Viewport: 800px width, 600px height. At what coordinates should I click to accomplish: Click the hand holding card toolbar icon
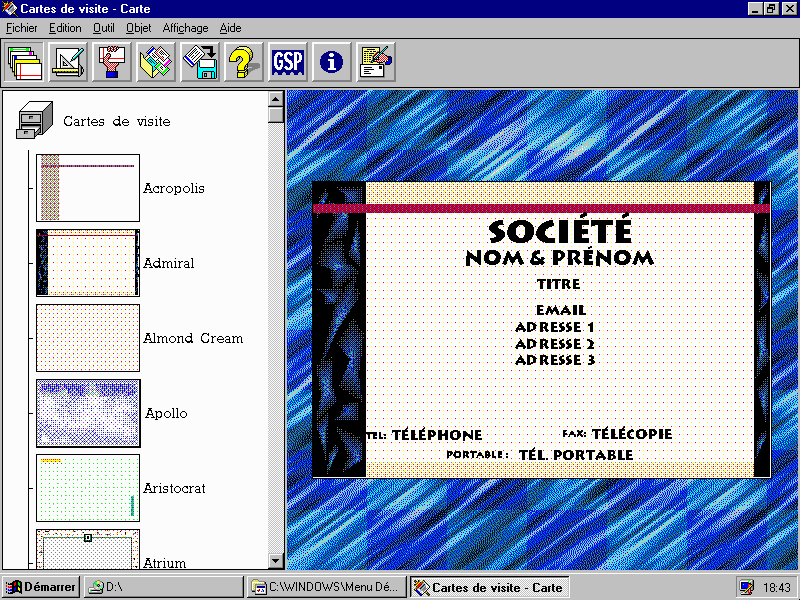[x=112, y=62]
